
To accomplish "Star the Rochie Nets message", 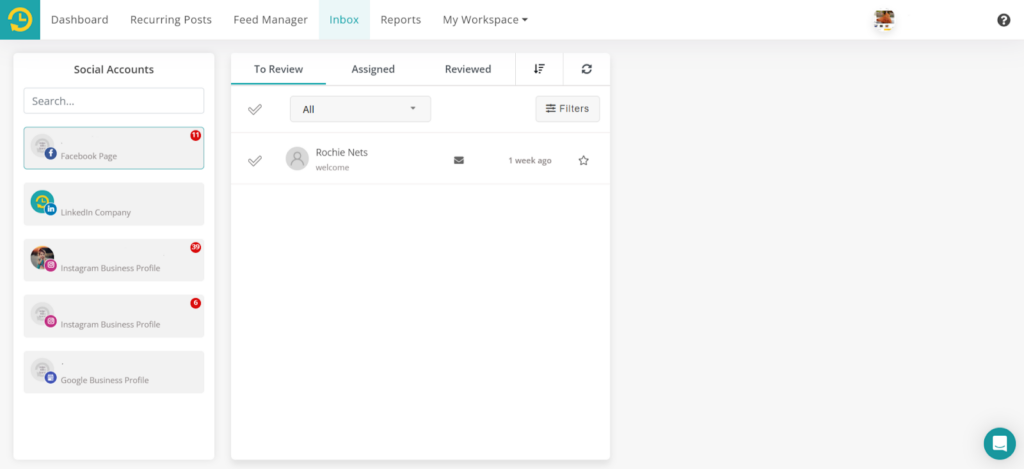I will tap(583, 160).
